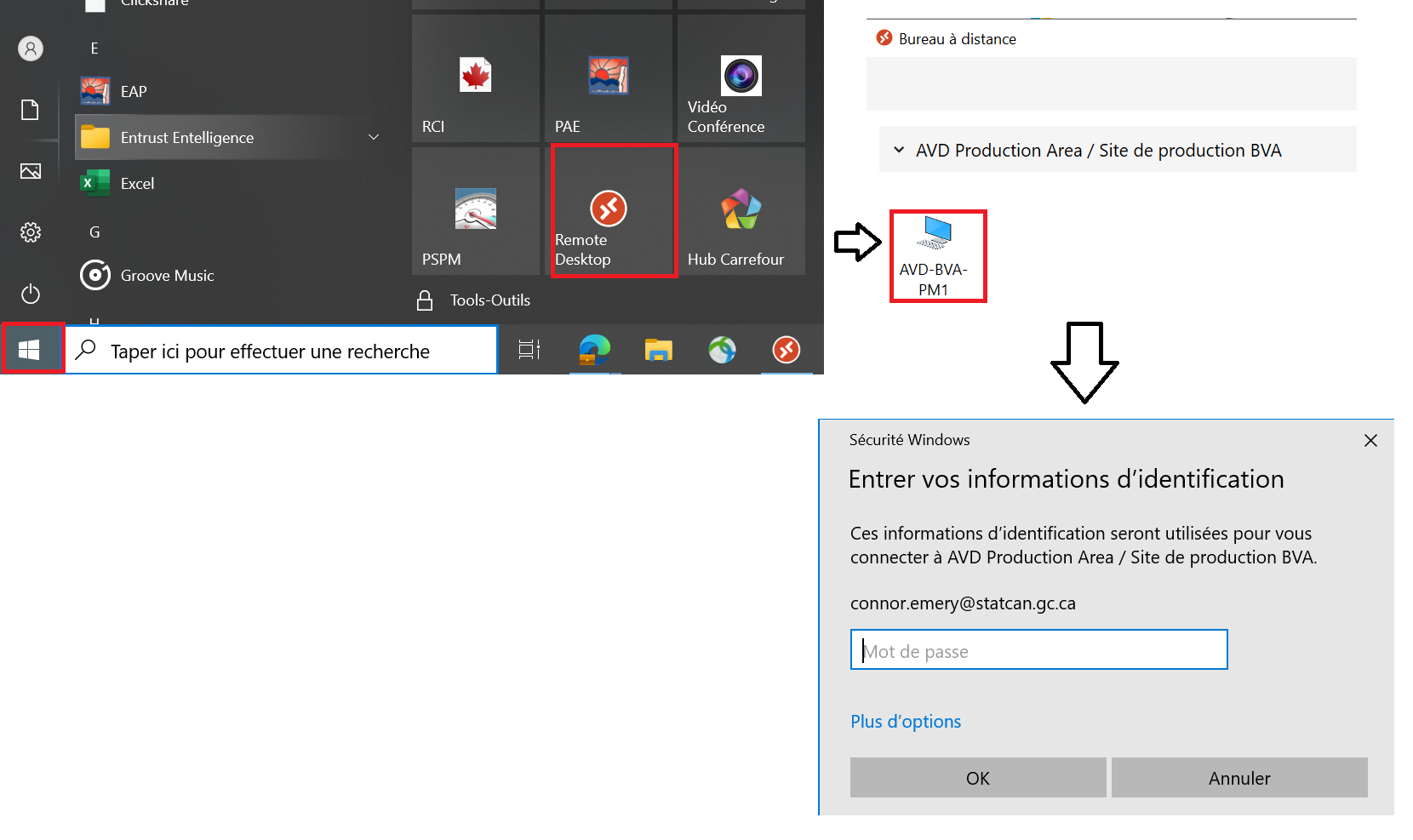Open Settings gear in Start sidebar

point(31,232)
